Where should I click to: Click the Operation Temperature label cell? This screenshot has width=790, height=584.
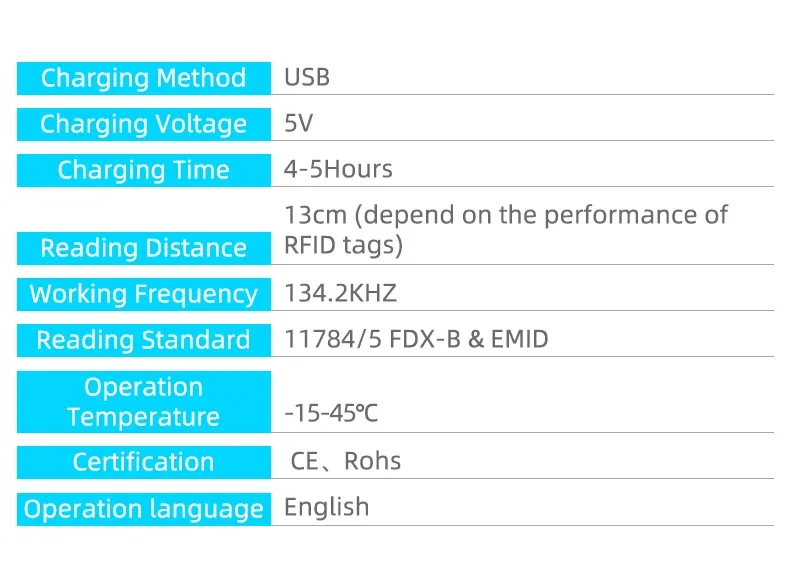(x=143, y=402)
